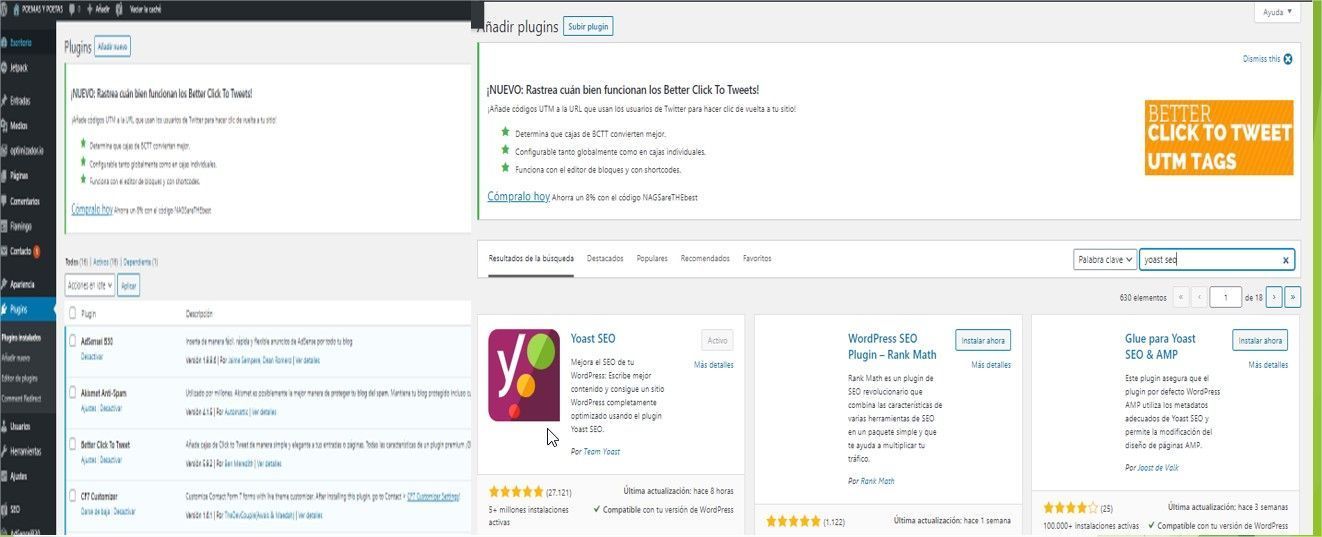1322x537 pixels.
Task: Click the Contacto envelope icon in sidebar
Action: 5,251
